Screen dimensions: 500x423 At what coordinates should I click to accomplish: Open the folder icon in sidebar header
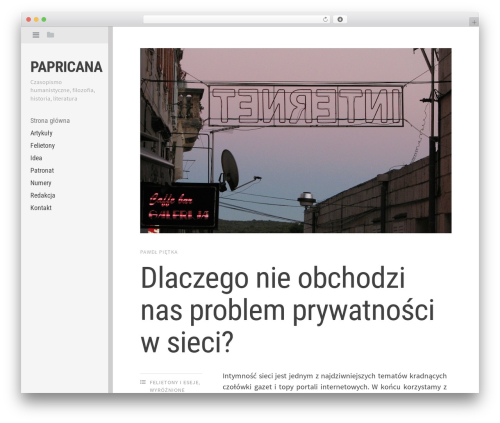(x=50, y=35)
